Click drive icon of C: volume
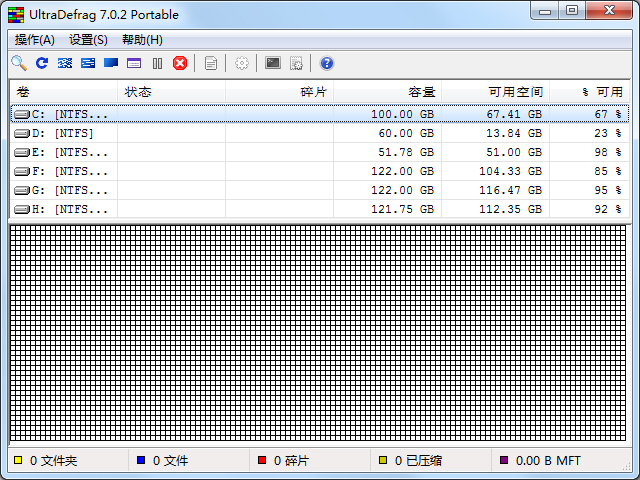Screen dimensions: 640x480 22,114
